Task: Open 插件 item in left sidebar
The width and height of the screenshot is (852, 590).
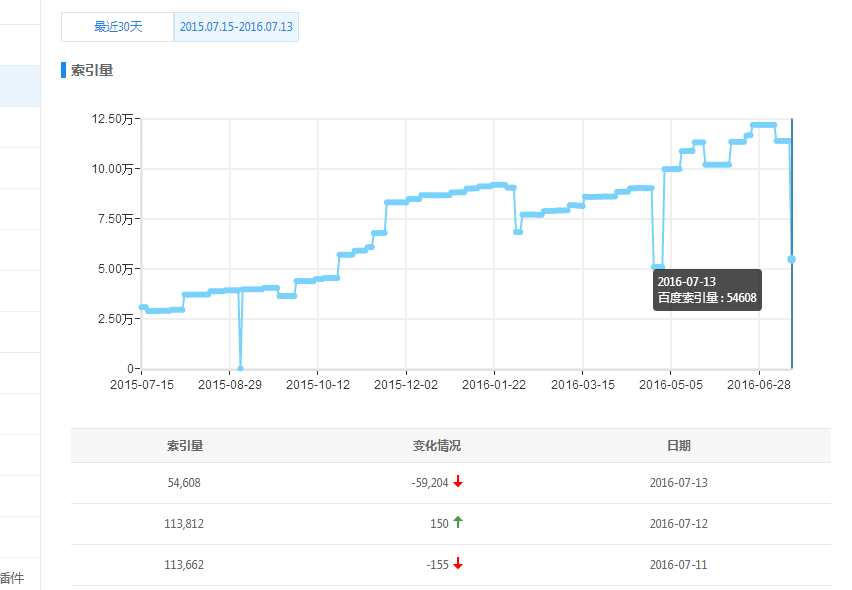Action: [x=12, y=578]
